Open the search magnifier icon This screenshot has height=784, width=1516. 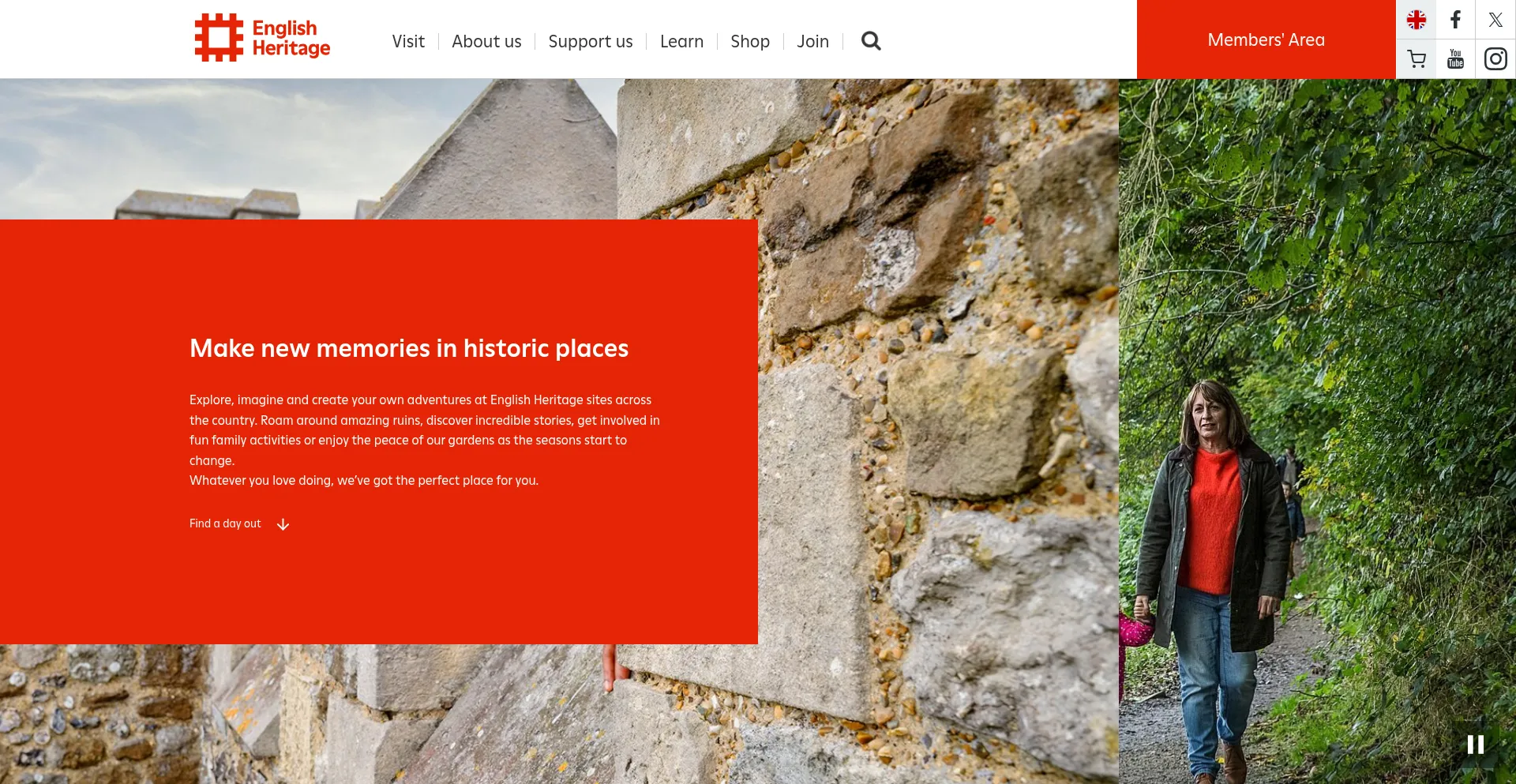click(870, 41)
